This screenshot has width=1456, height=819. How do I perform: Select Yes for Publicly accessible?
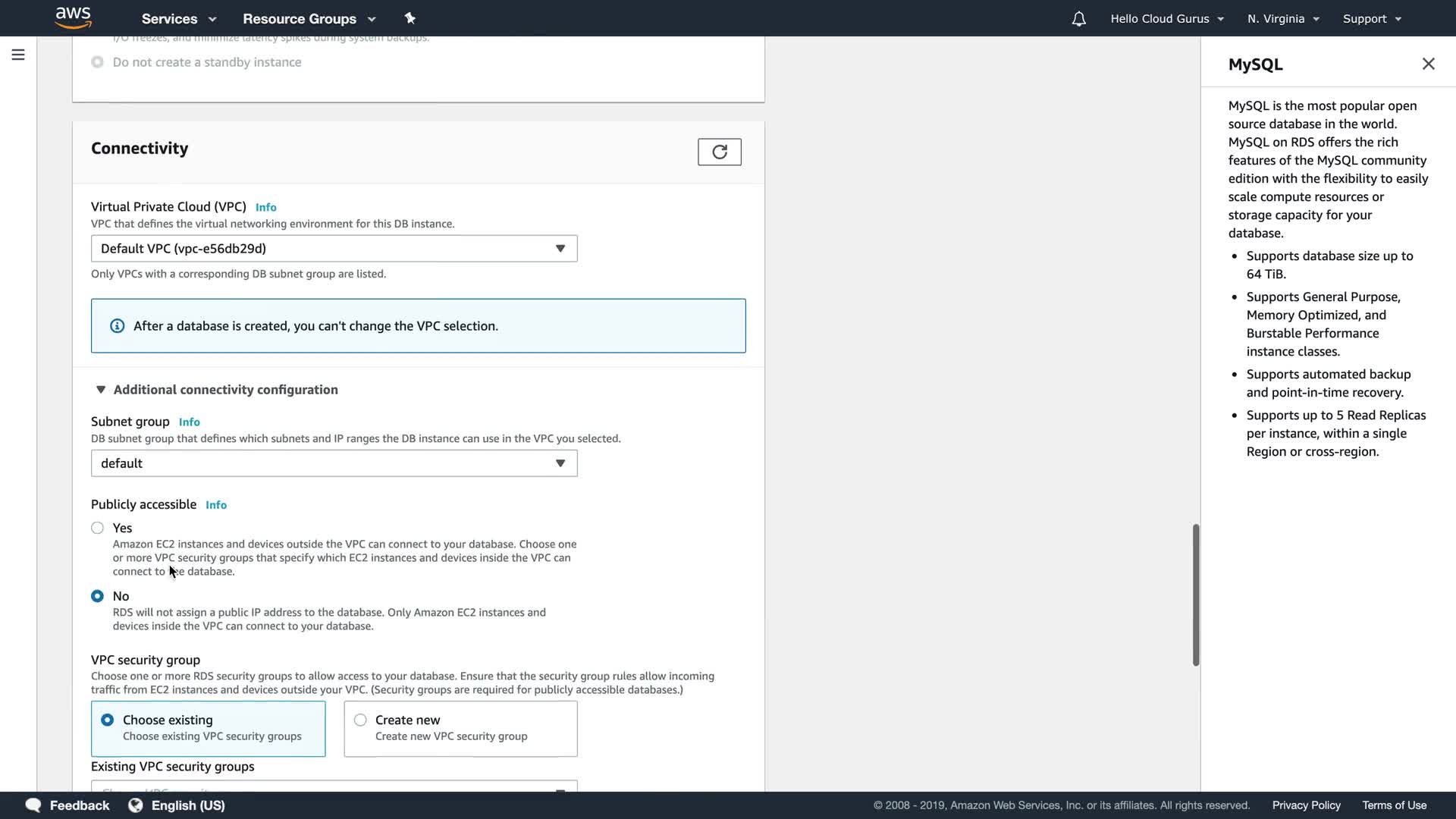click(x=98, y=528)
